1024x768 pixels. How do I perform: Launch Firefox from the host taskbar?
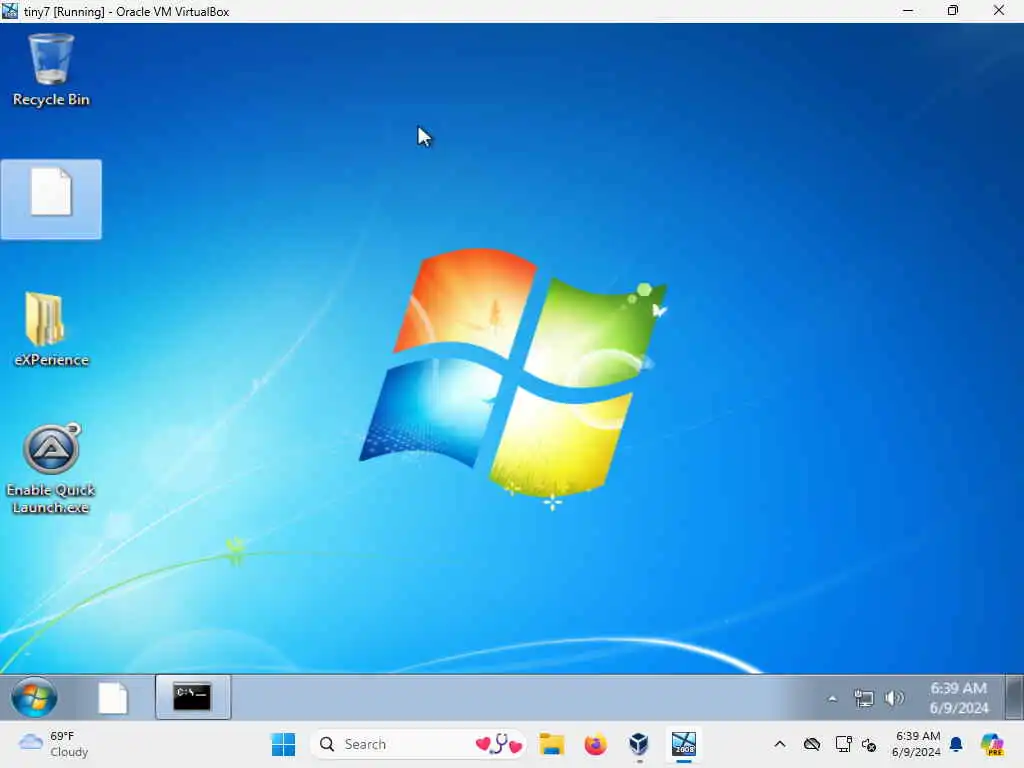pyautogui.click(x=595, y=744)
